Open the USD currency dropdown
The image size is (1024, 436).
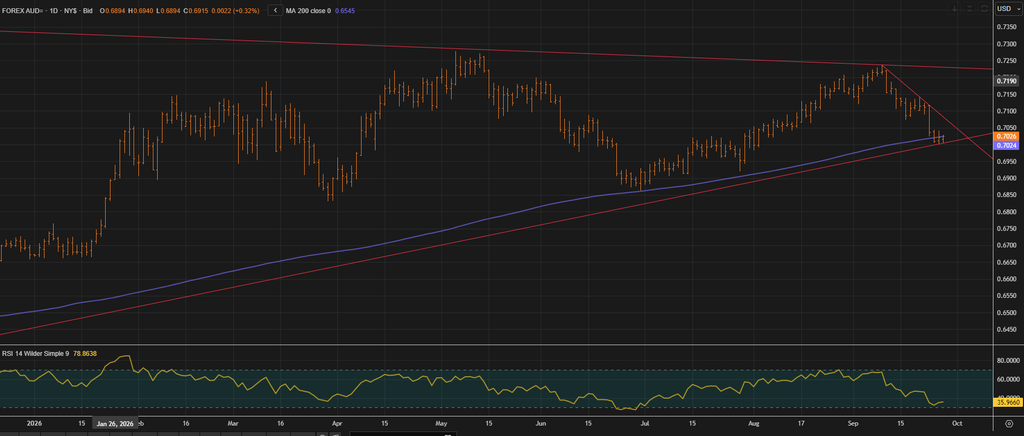pyautogui.click(x=1007, y=8)
